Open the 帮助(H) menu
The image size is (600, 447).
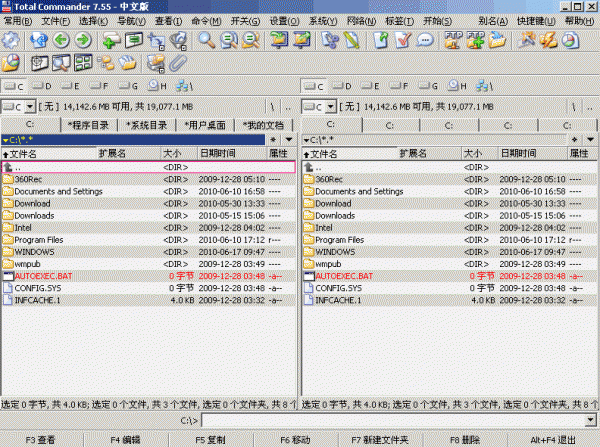579,21
